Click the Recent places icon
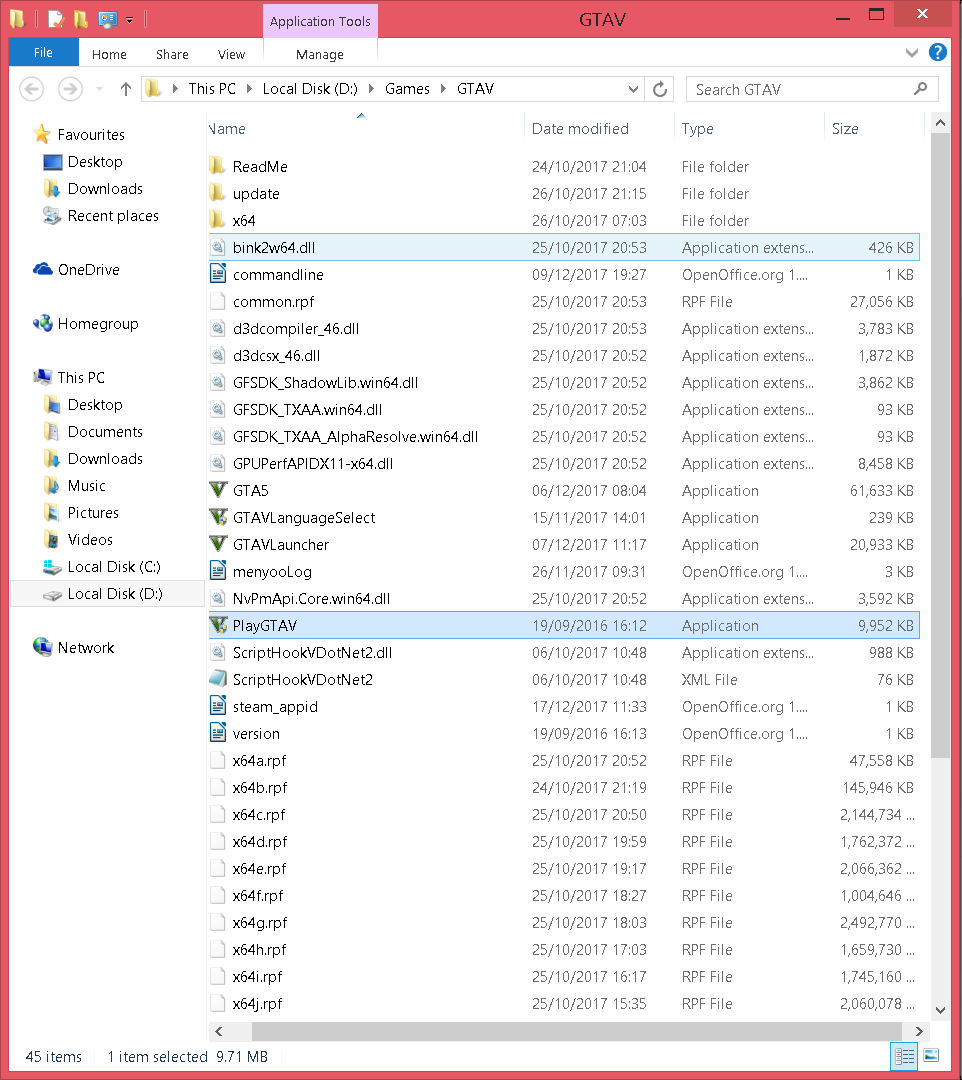This screenshot has height=1080, width=962. [52, 216]
